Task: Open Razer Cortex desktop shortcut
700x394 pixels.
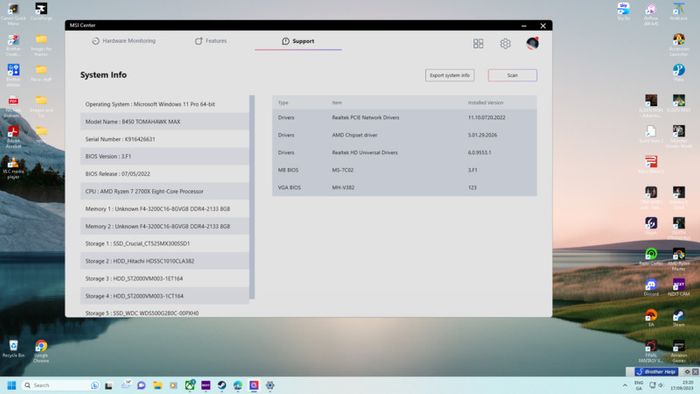Action: 651,257
